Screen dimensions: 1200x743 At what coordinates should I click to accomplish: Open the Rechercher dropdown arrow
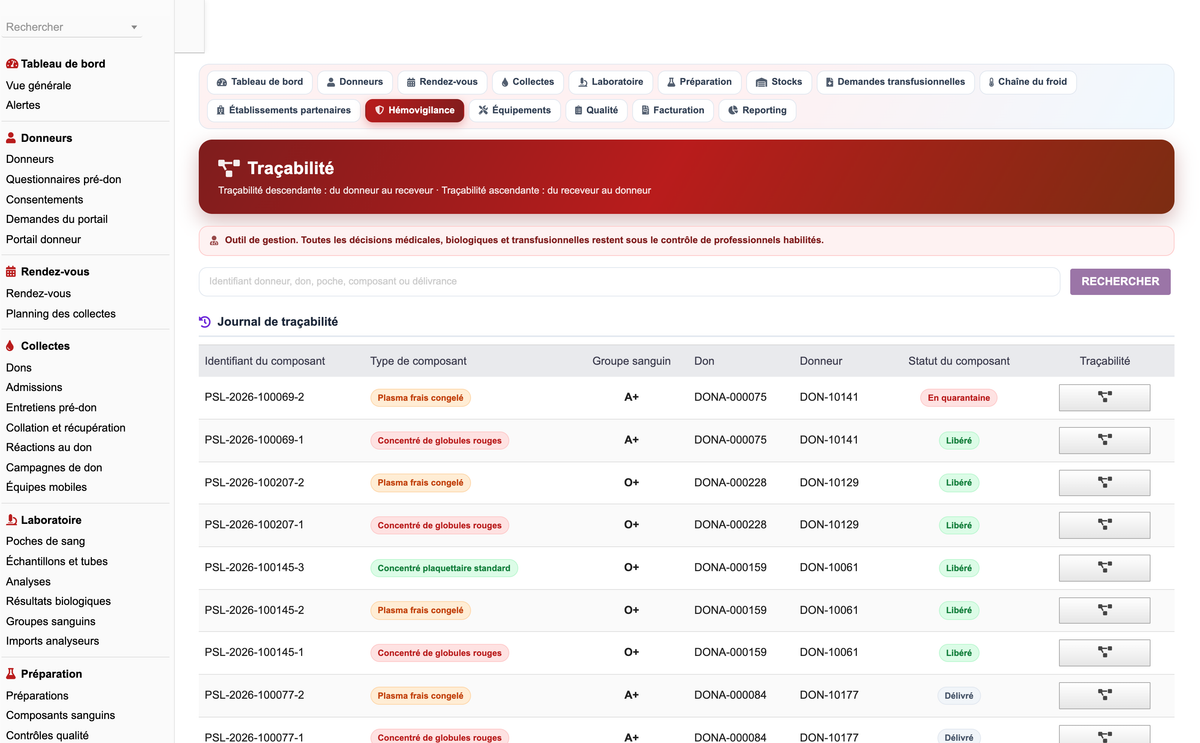click(134, 28)
